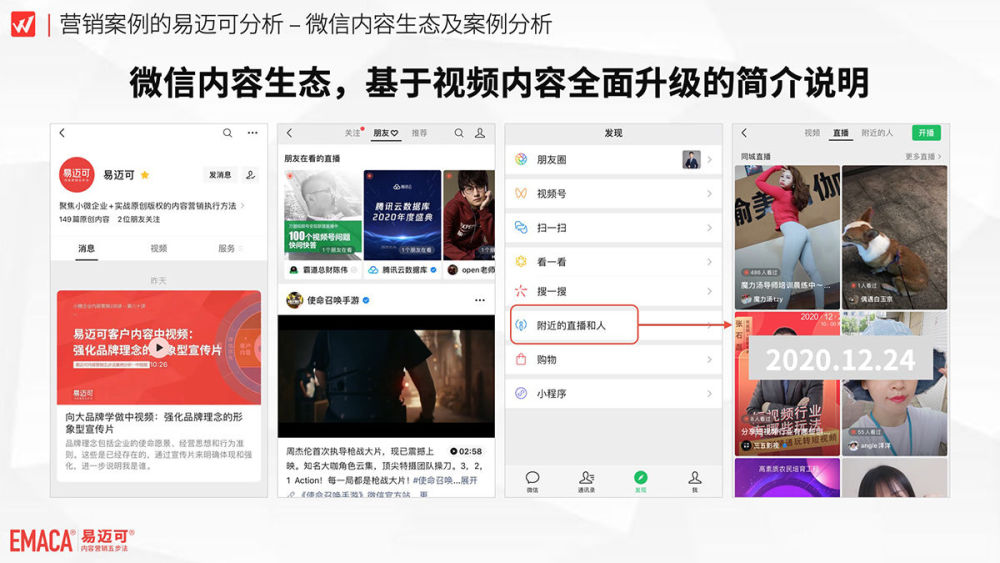1000x563 pixels.
Task: Click the 发消息 button
Action: [x=220, y=175]
